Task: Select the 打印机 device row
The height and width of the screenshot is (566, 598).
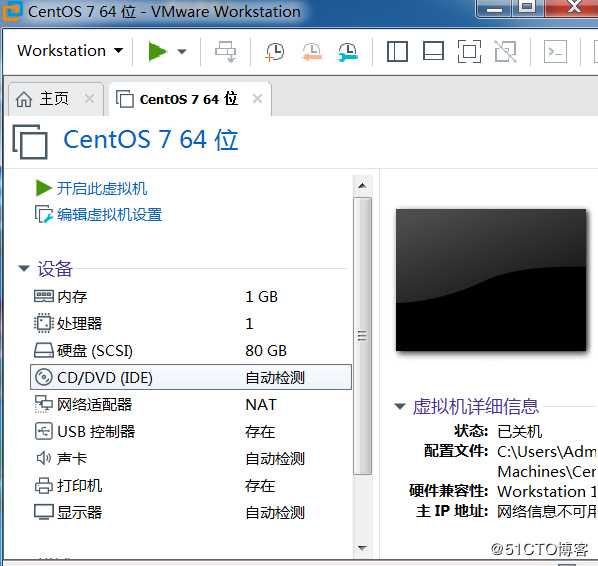Action: pyautogui.click(x=191, y=486)
